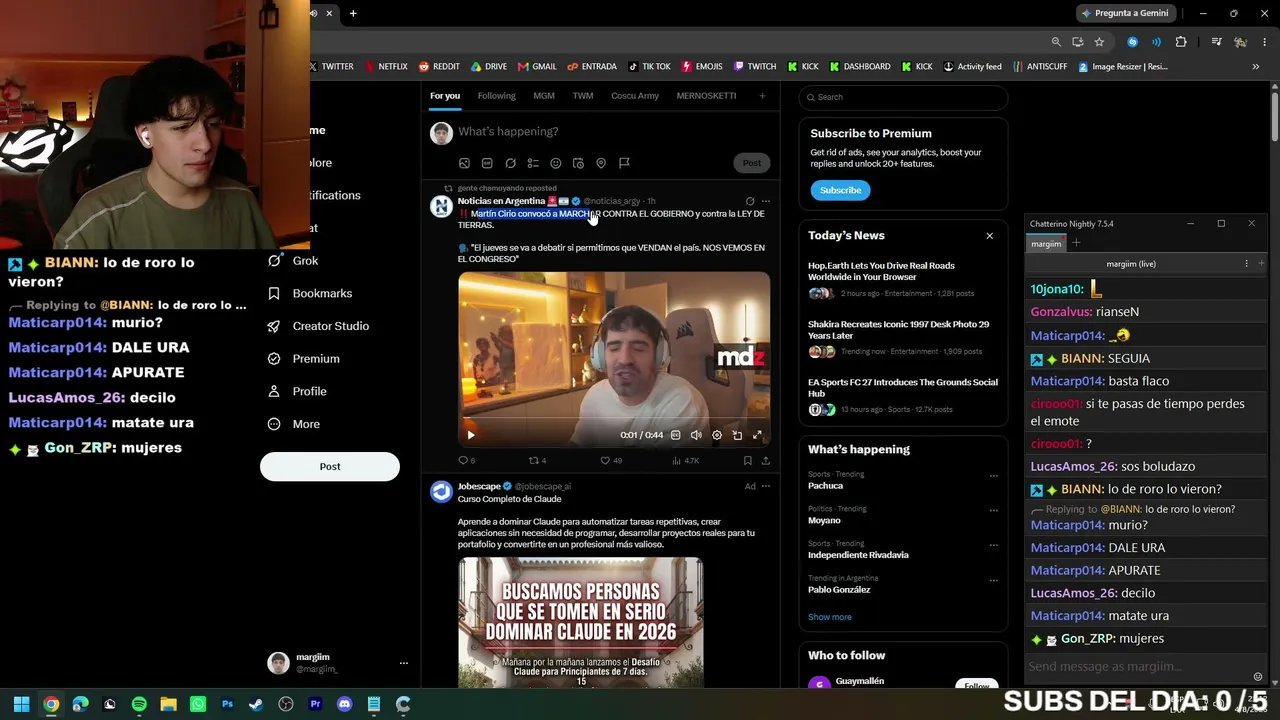This screenshot has width=1280, height=720.
Task: Open Premium from the sidebar
Action: coord(303,359)
